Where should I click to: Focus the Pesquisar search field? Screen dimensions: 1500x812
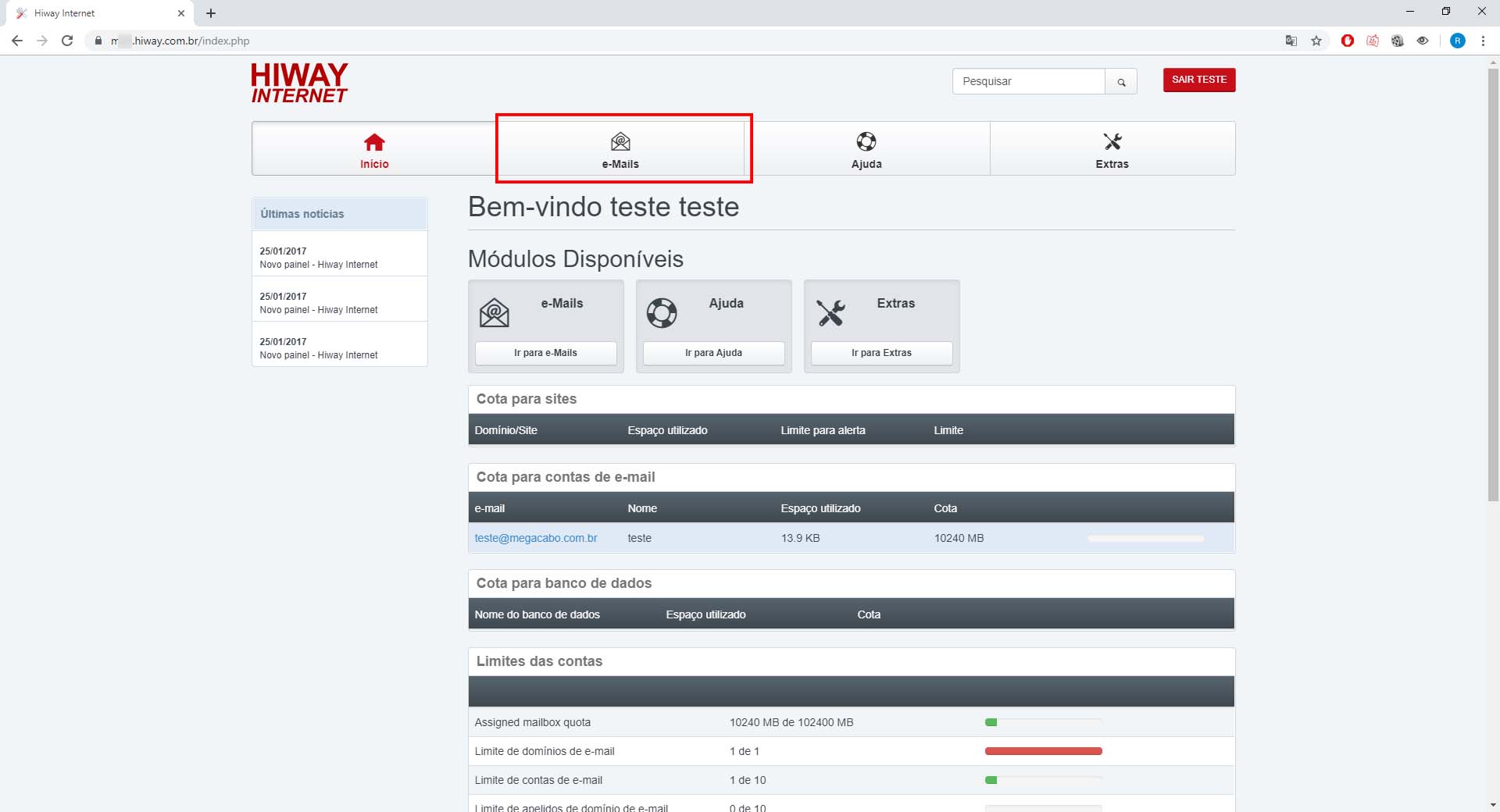click(x=1029, y=81)
